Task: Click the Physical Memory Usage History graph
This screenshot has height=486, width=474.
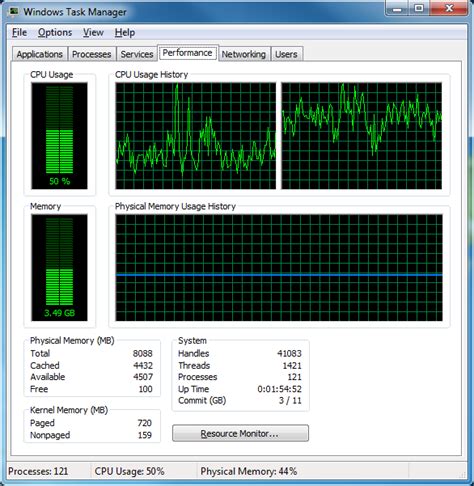Action: pos(279,268)
